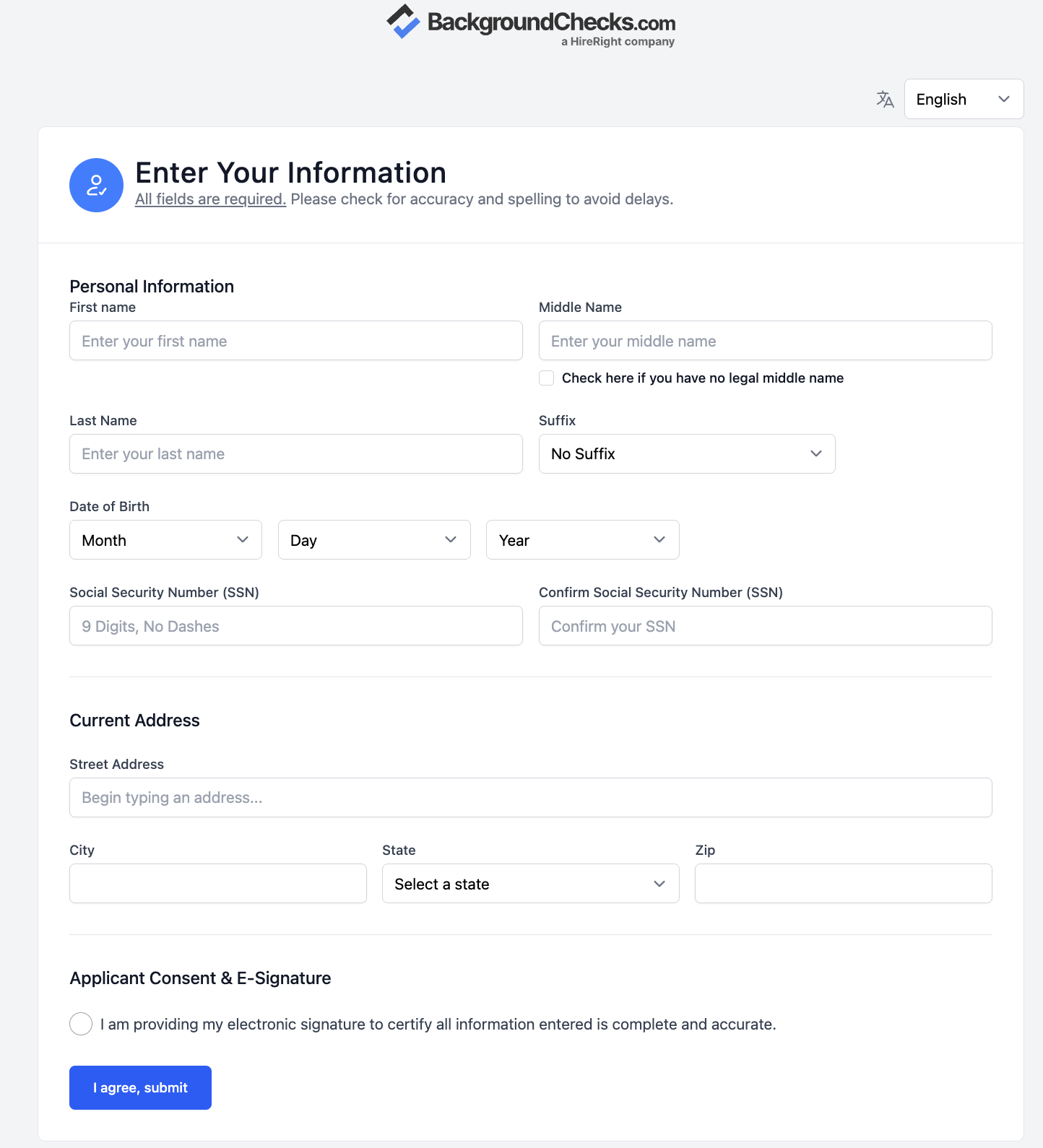Focus the Confirm SSN input

pos(765,626)
